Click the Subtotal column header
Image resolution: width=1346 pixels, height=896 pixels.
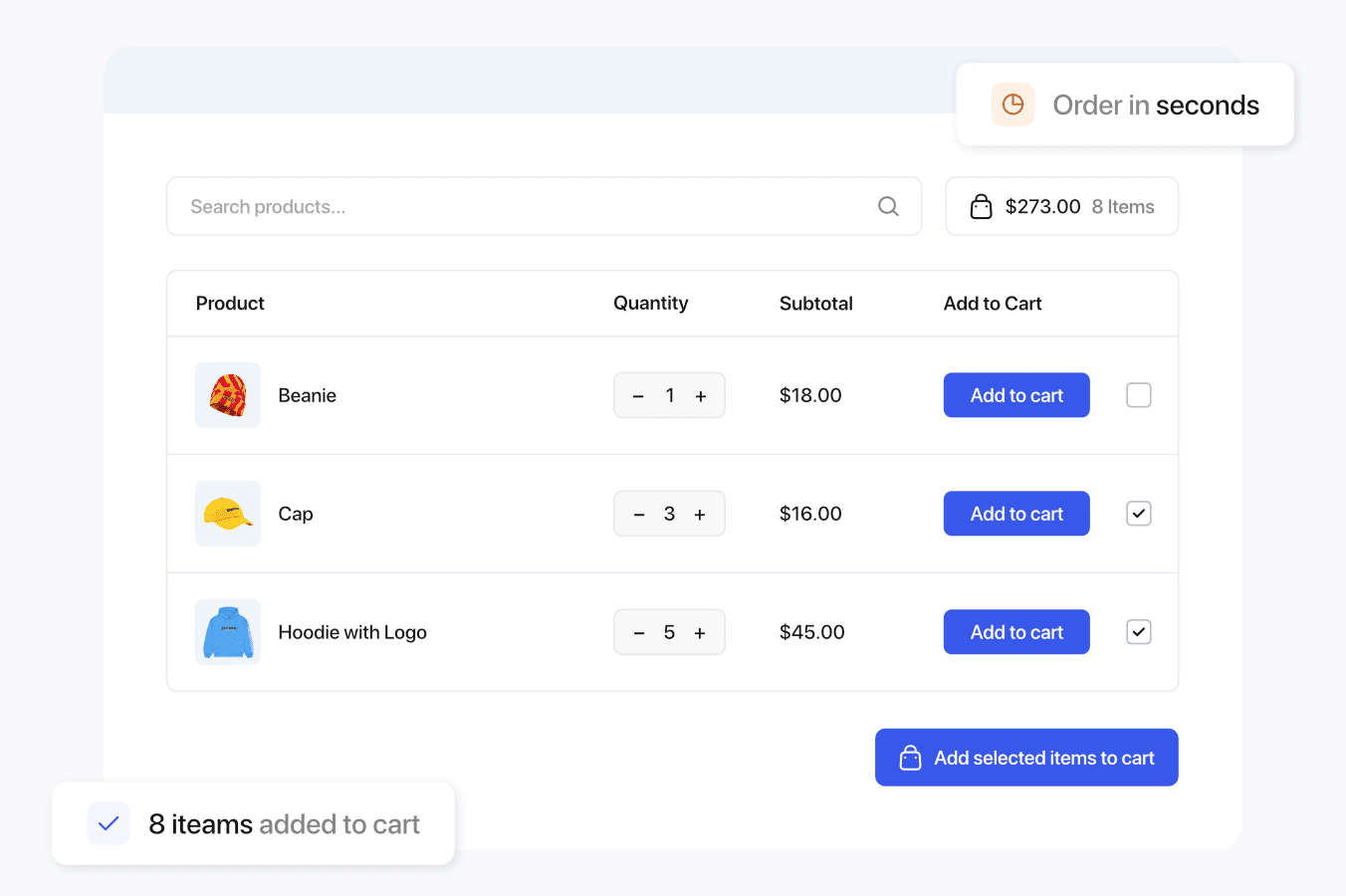point(816,304)
